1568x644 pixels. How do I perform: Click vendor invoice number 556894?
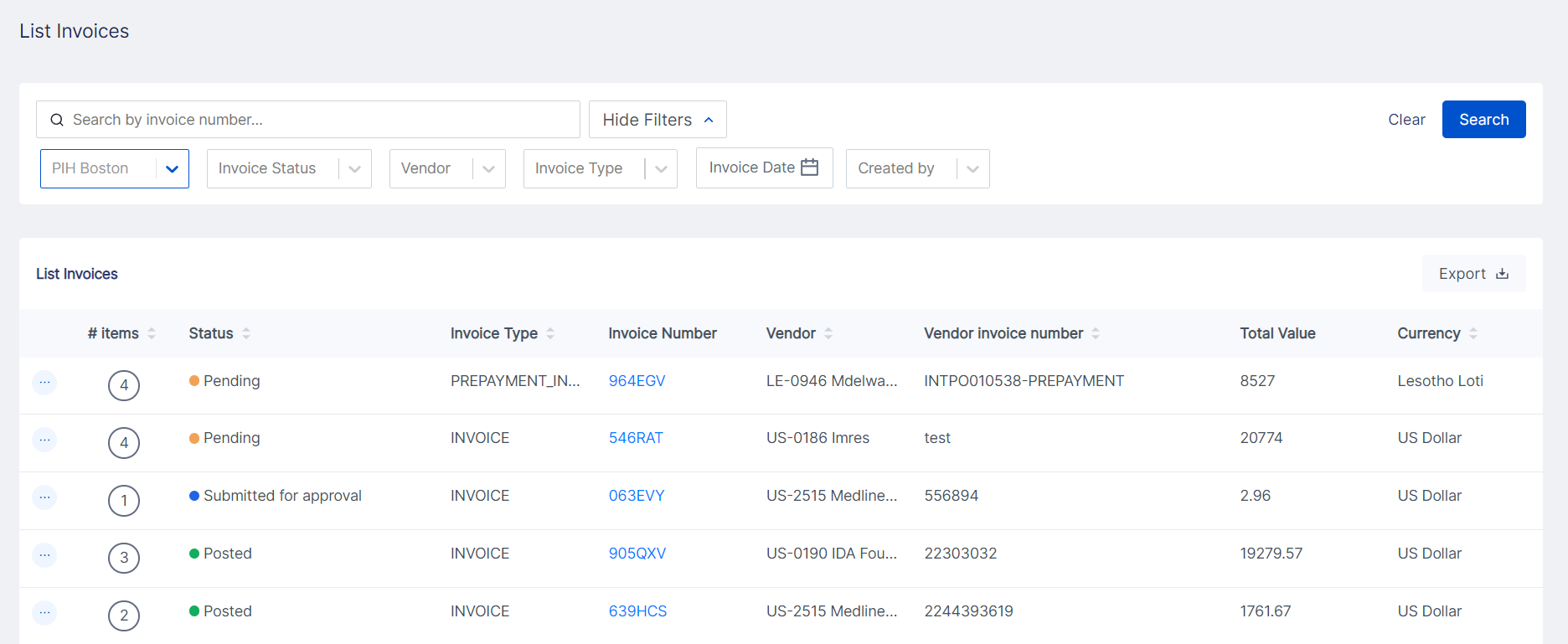tap(951, 496)
